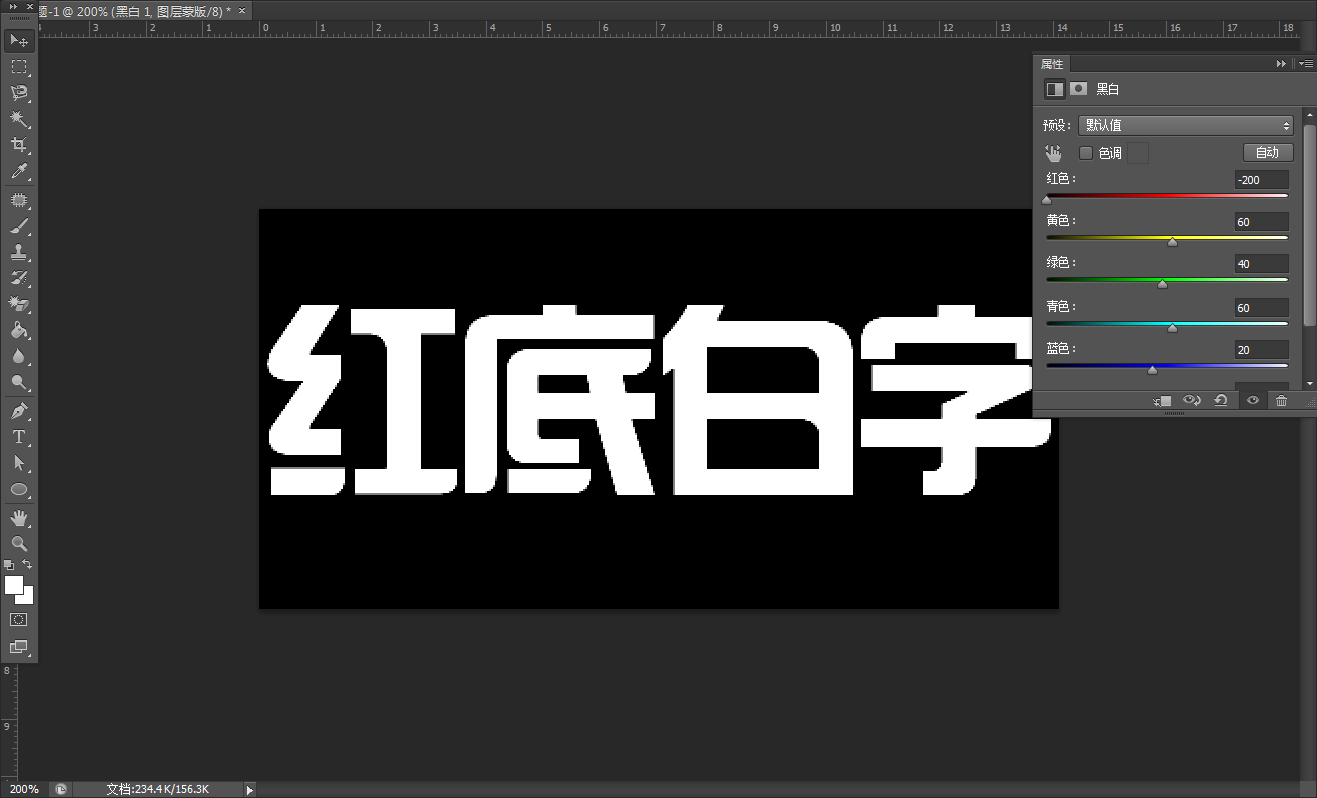Click the green (绿色) slider handle
The width and height of the screenshot is (1317, 798).
coord(1162,284)
